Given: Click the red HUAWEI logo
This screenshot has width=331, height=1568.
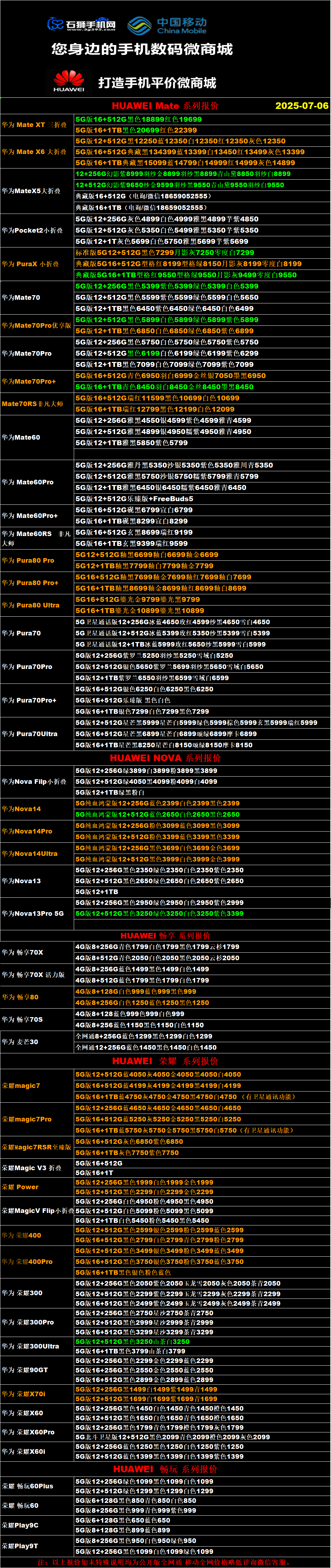Looking at the screenshot, I should click(x=68, y=80).
